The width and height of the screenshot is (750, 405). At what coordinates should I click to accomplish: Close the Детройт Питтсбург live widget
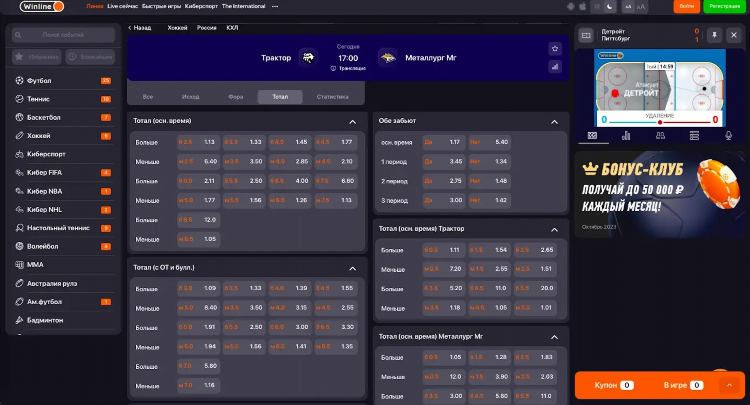[x=734, y=35]
